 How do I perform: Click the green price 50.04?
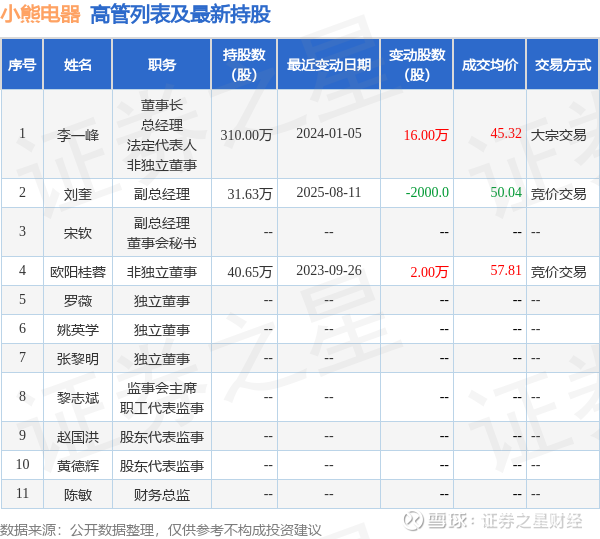point(506,192)
